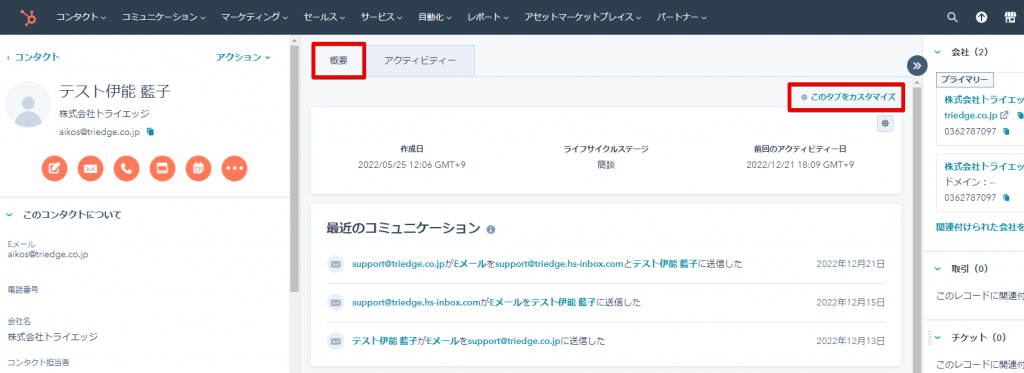This screenshot has width=1024, height=373.
Task: Click info icon beside 最近のコミュニケーション
Action: tap(491, 230)
